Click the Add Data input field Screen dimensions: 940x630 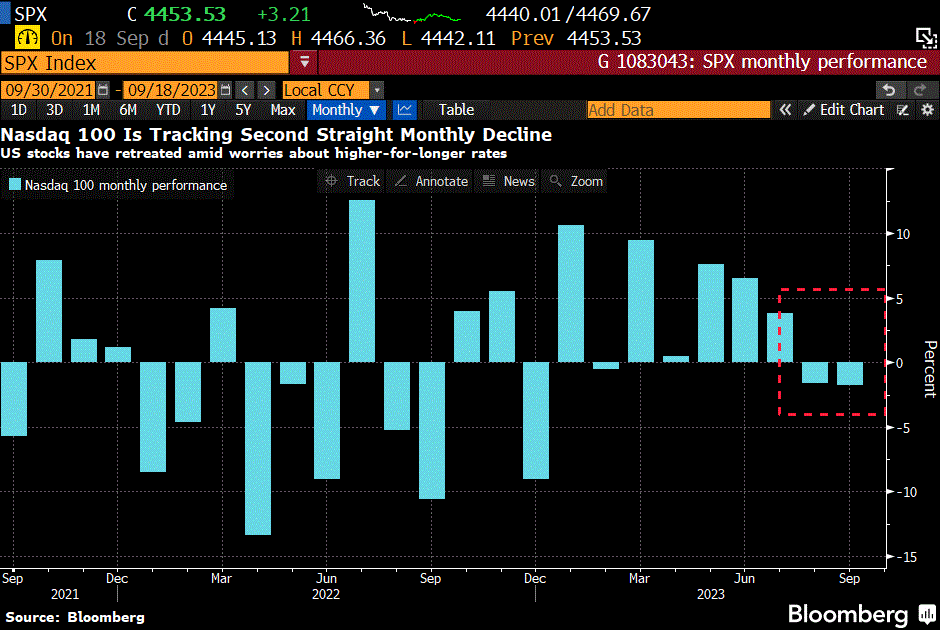678,110
